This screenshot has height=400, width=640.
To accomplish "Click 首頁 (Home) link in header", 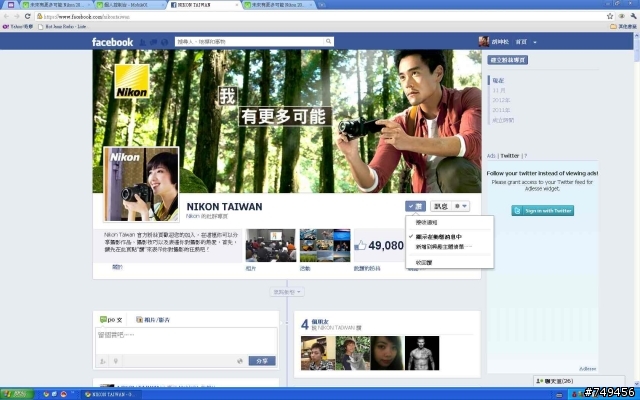I will (521, 42).
